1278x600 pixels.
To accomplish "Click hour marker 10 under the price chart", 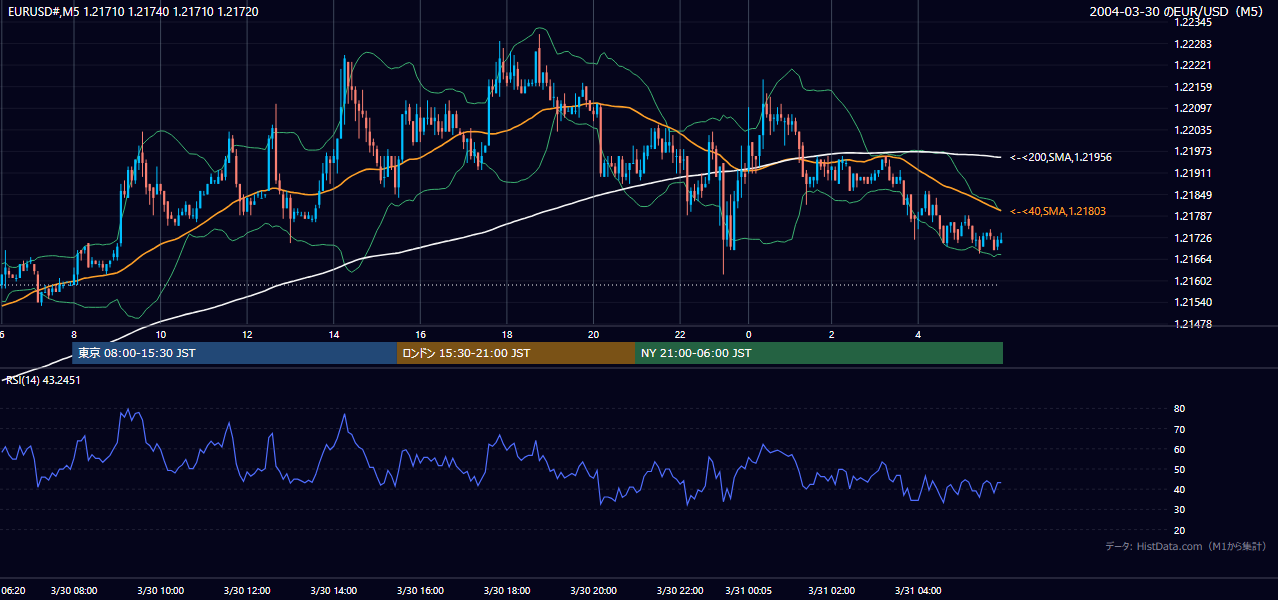I will 161,335.
